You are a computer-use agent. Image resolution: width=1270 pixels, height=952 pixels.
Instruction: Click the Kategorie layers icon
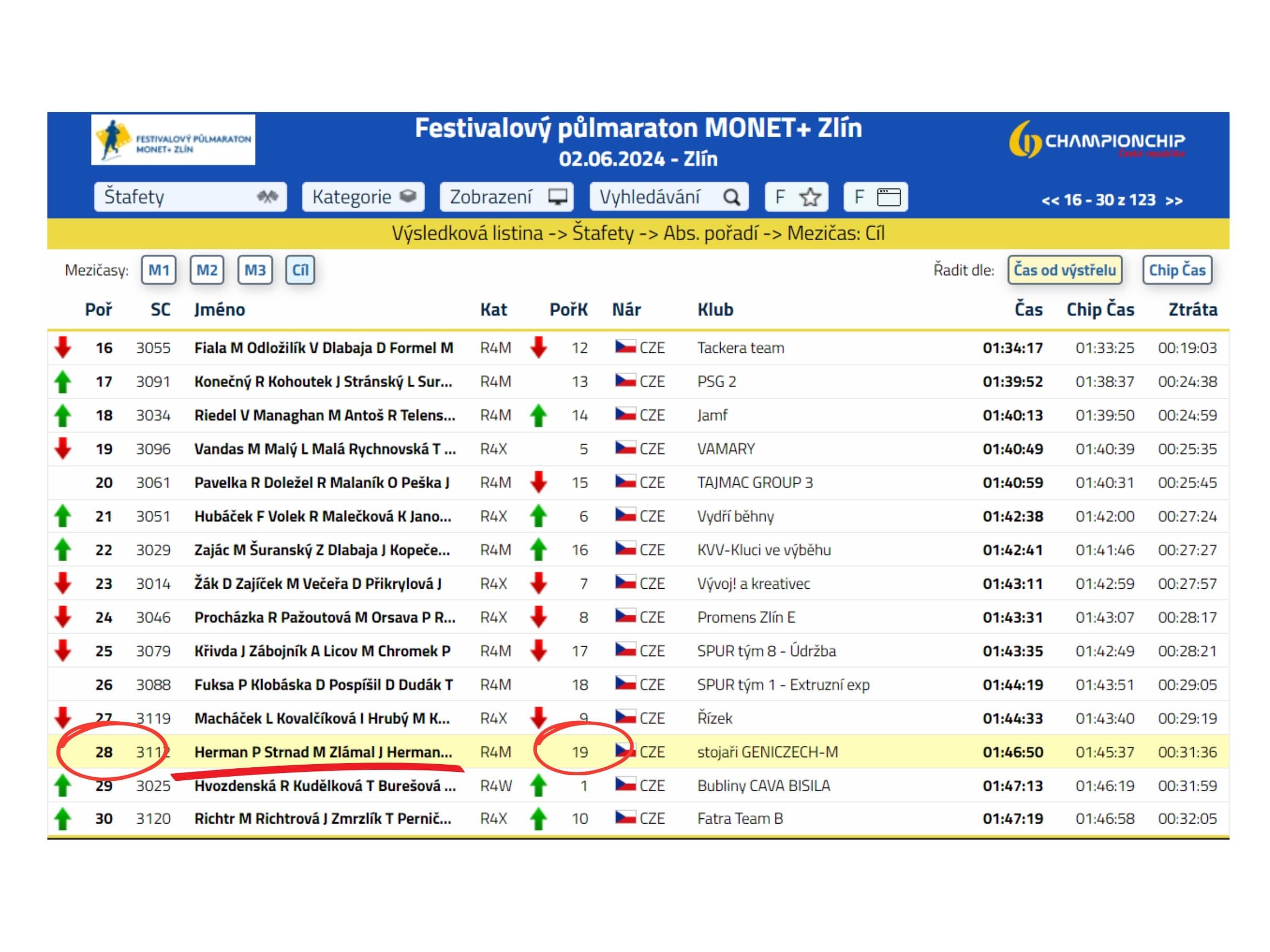point(408,196)
